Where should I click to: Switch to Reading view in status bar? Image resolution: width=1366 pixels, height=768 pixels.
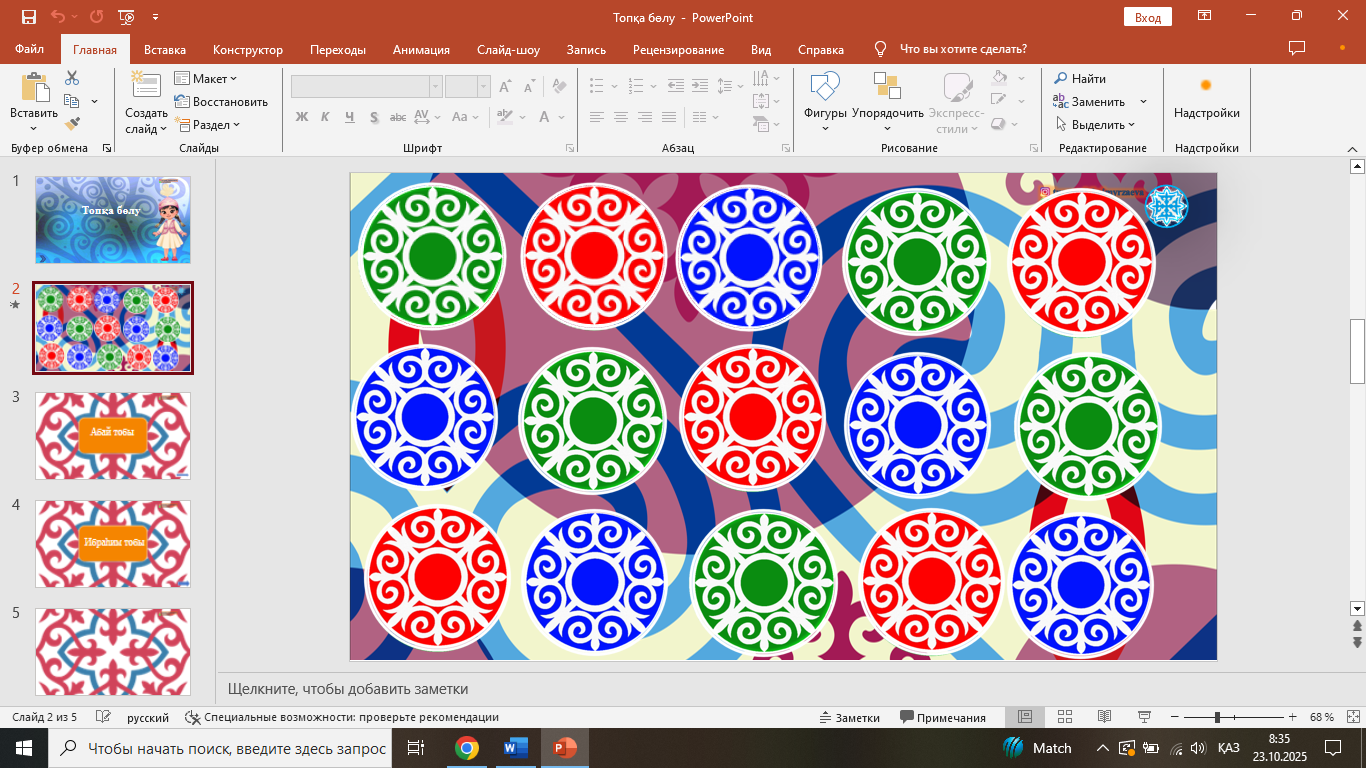tap(1105, 717)
